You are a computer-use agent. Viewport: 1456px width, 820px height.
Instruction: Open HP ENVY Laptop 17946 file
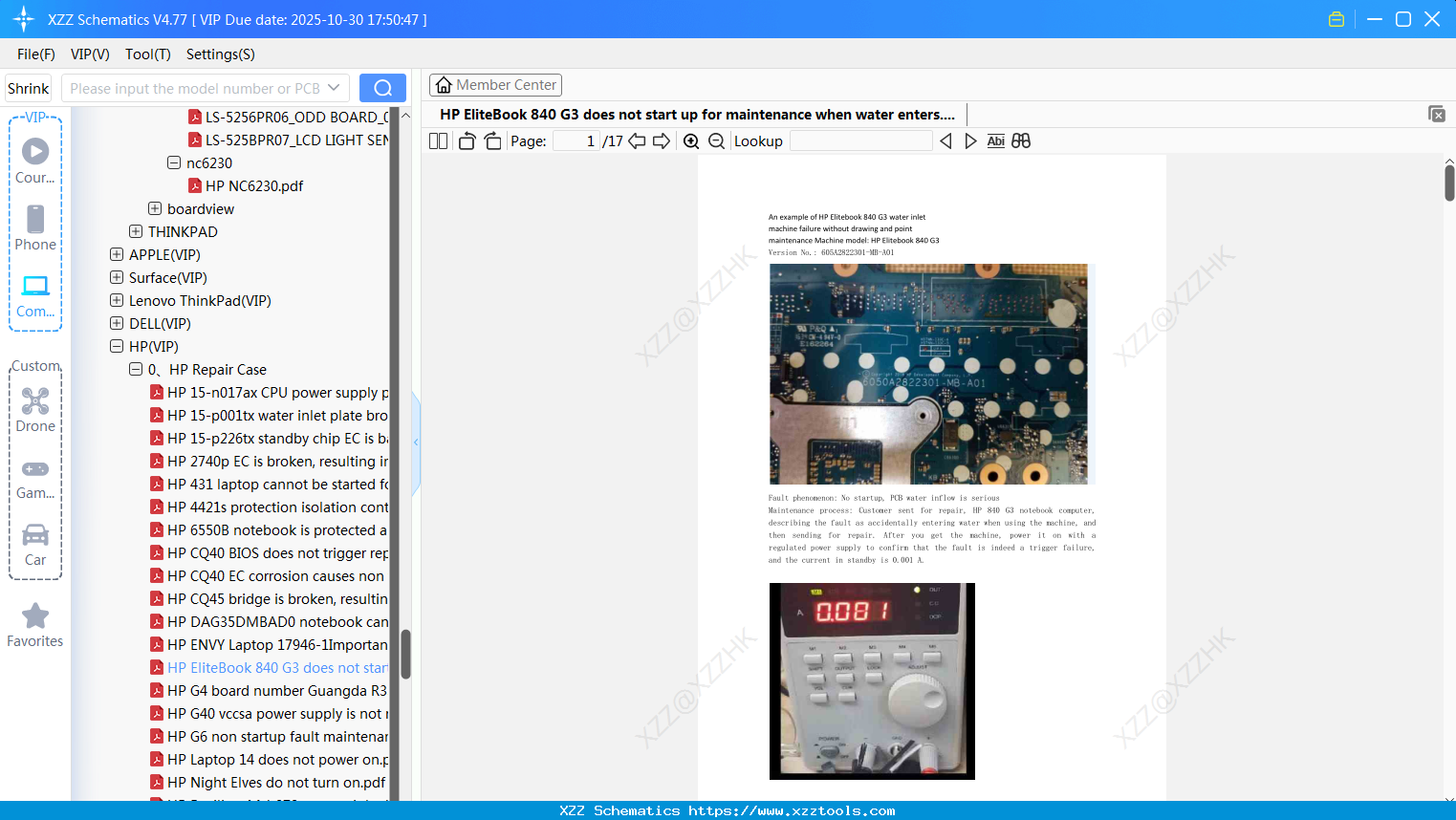tap(270, 645)
